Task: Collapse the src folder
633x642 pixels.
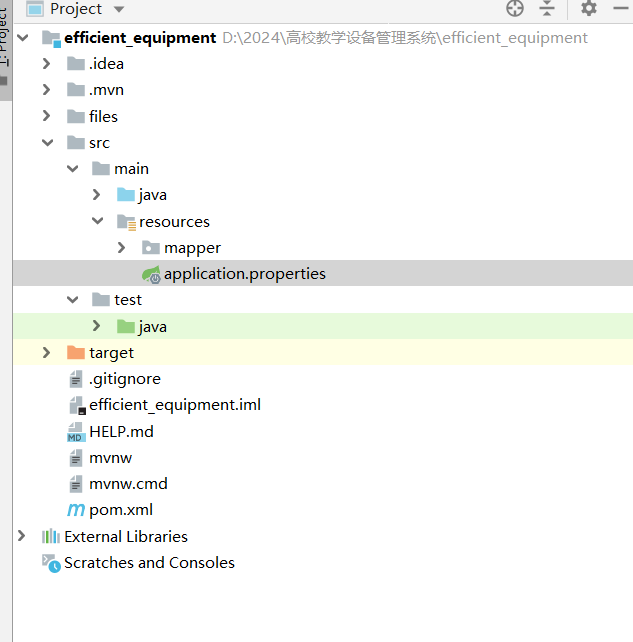Action: point(47,143)
